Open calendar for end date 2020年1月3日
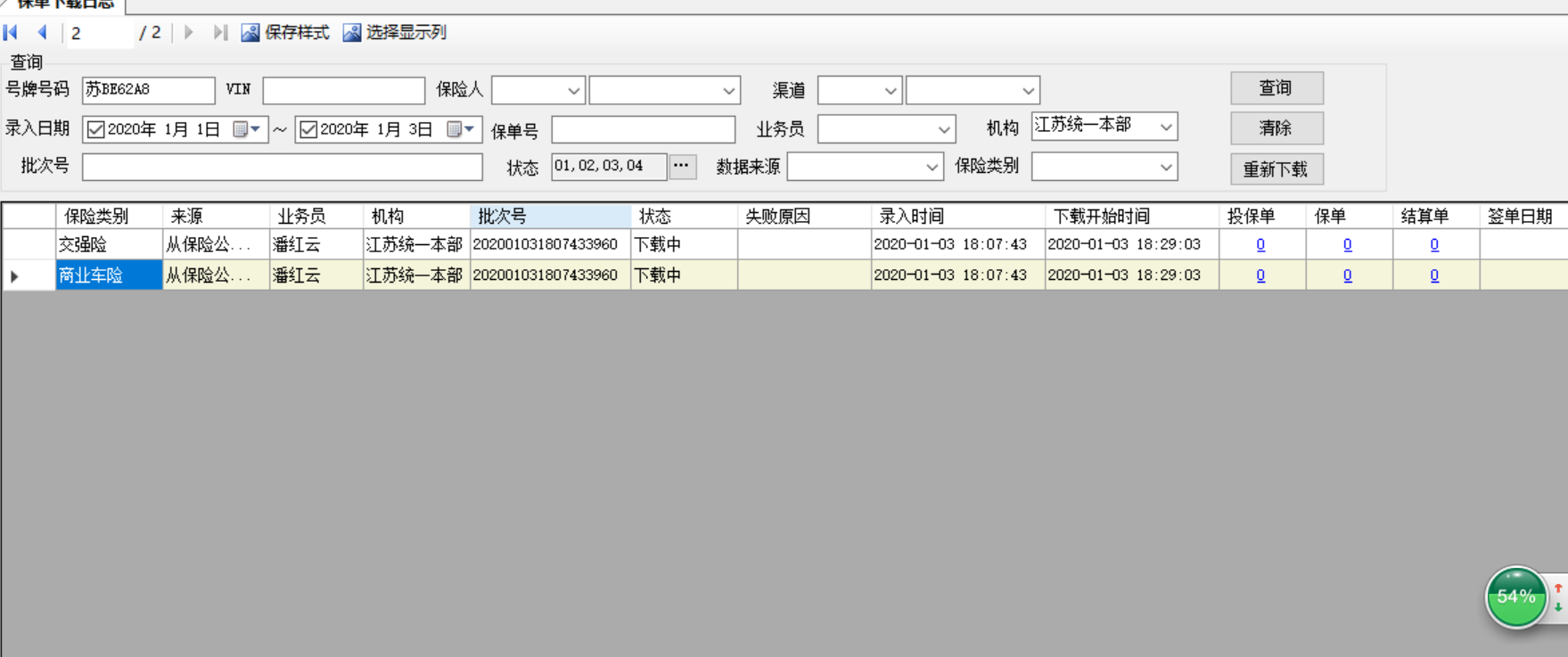The width and height of the screenshot is (1568, 657). 461,129
